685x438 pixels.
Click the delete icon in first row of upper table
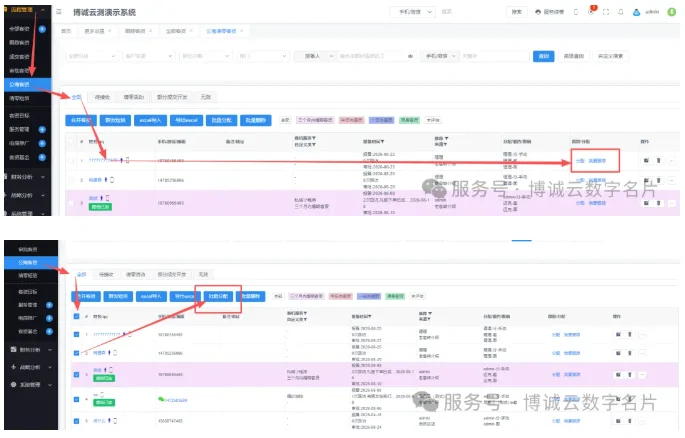pyautogui.click(x=658, y=160)
